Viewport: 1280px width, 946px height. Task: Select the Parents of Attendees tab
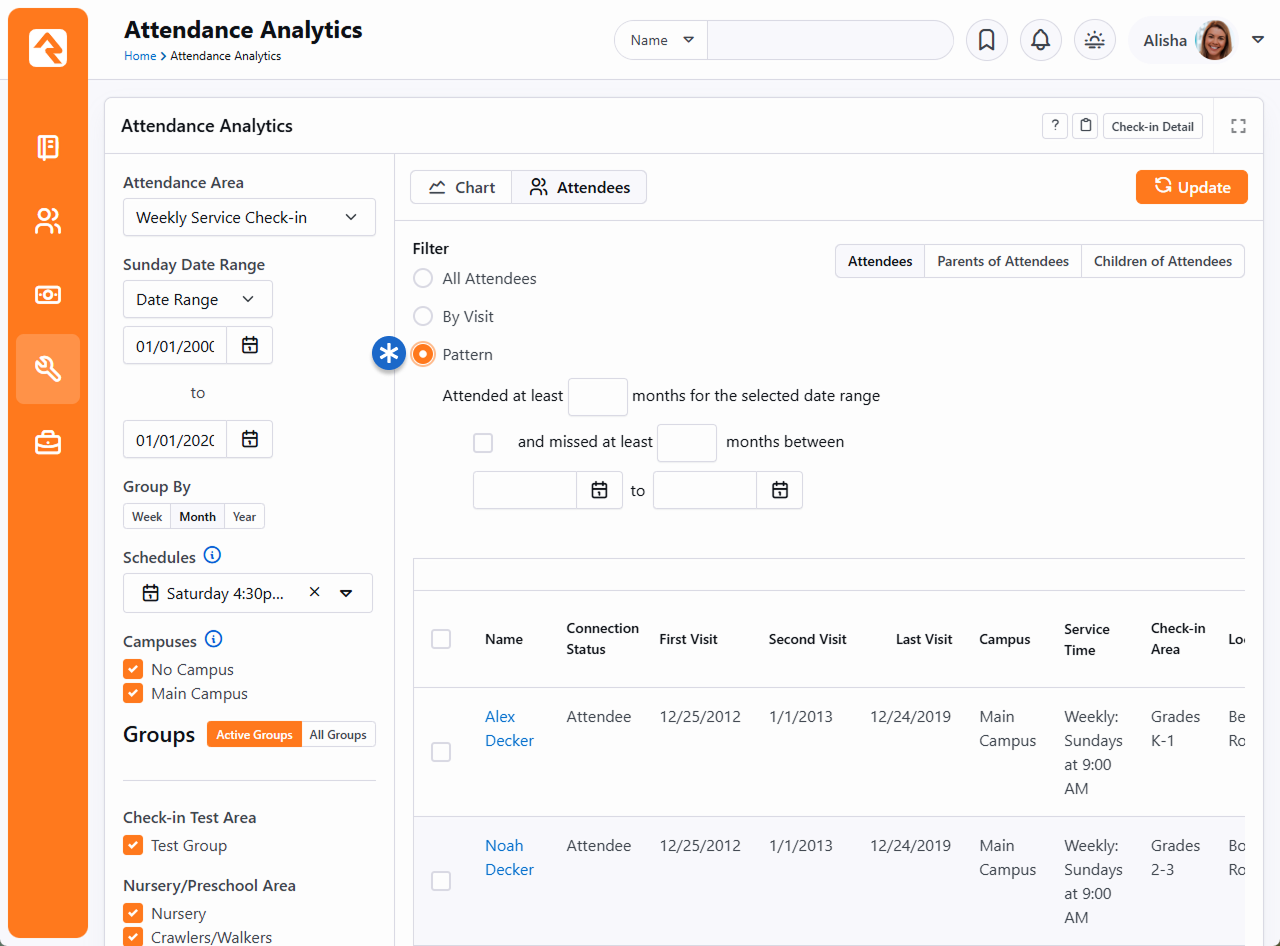(x=1002, y=261)
